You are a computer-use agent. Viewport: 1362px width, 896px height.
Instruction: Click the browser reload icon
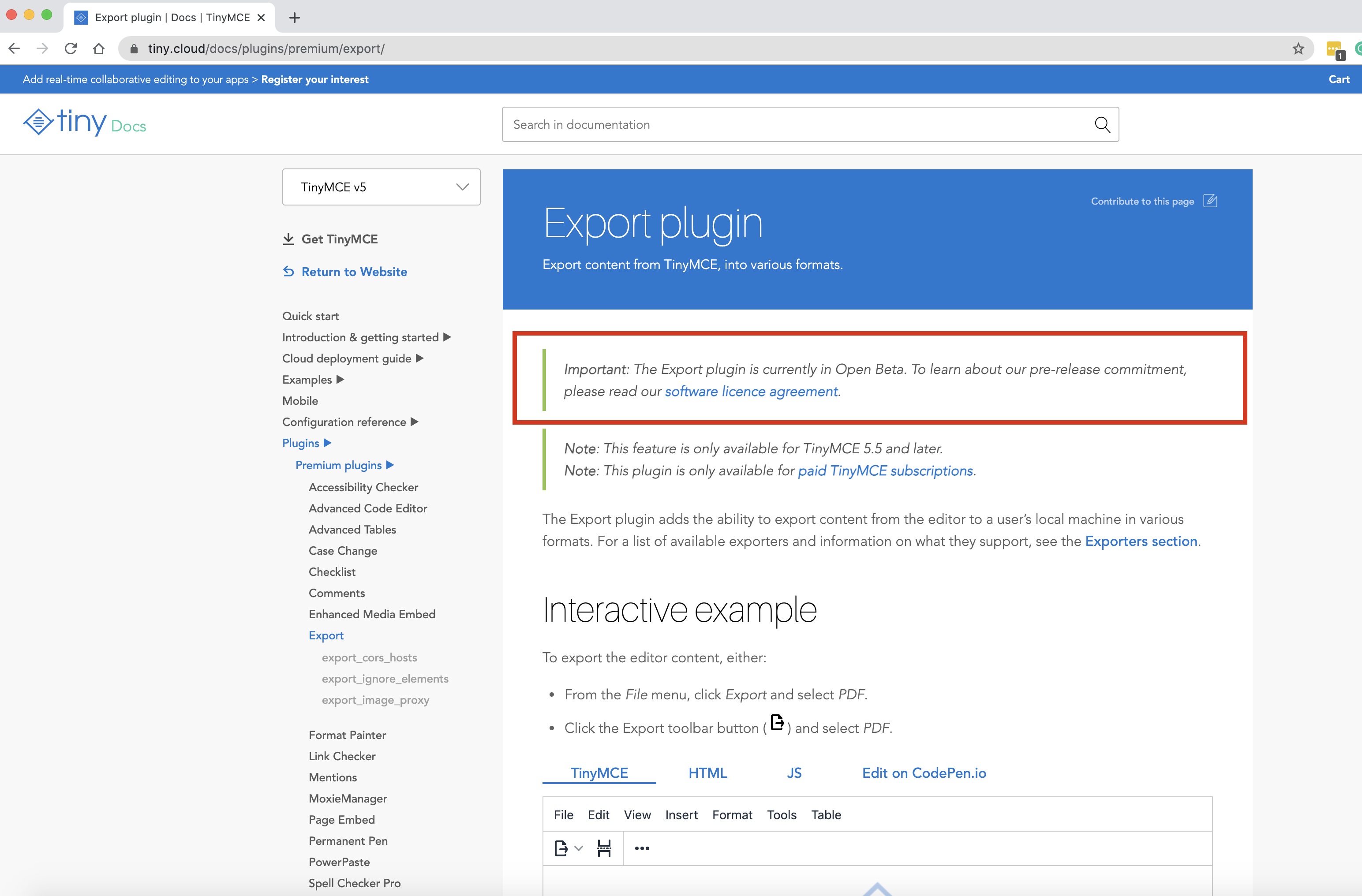pyautogui.click(x=71, y=49)
